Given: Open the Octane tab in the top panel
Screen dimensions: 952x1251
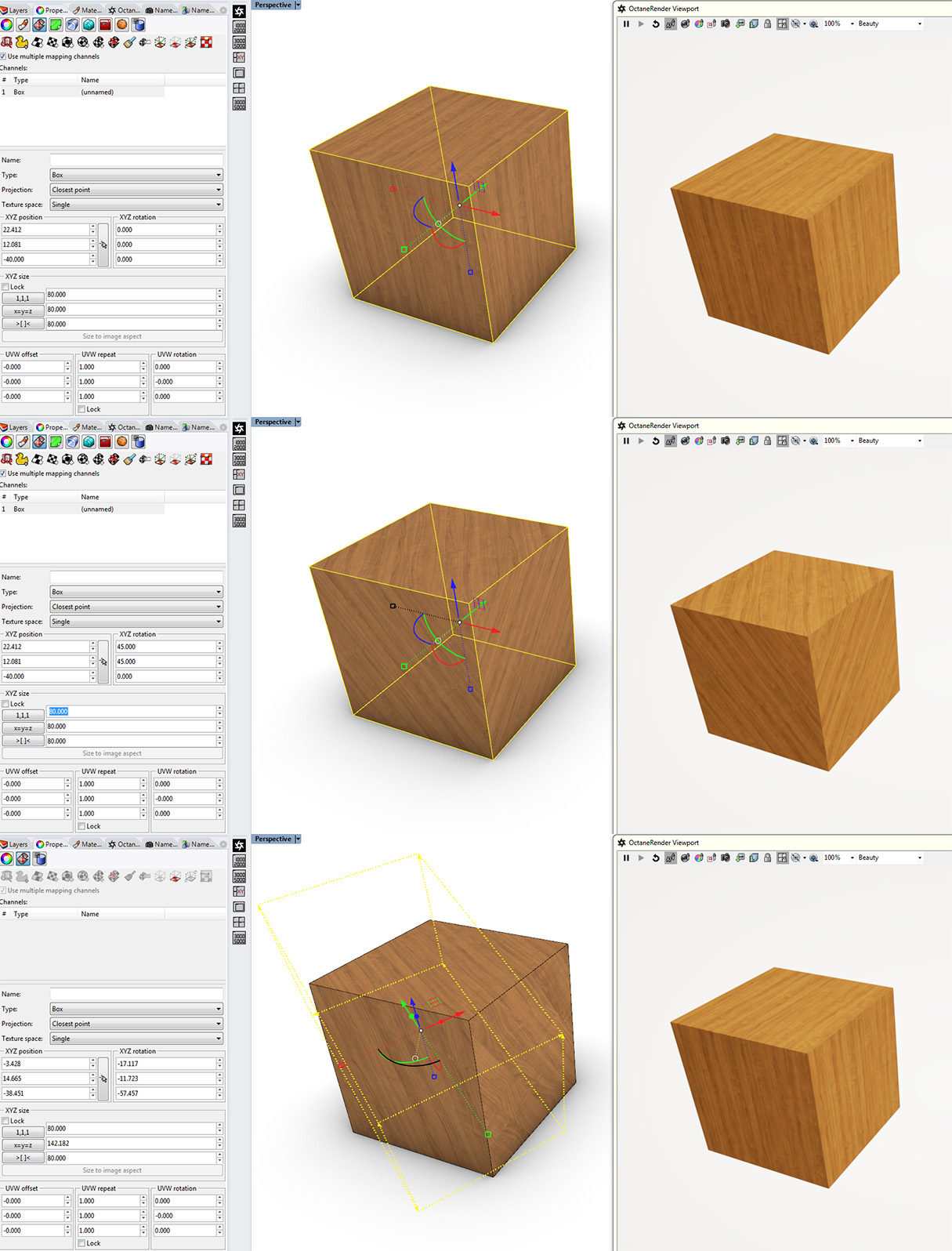Looking at the screenshot, I should click(x=124, y=10).
